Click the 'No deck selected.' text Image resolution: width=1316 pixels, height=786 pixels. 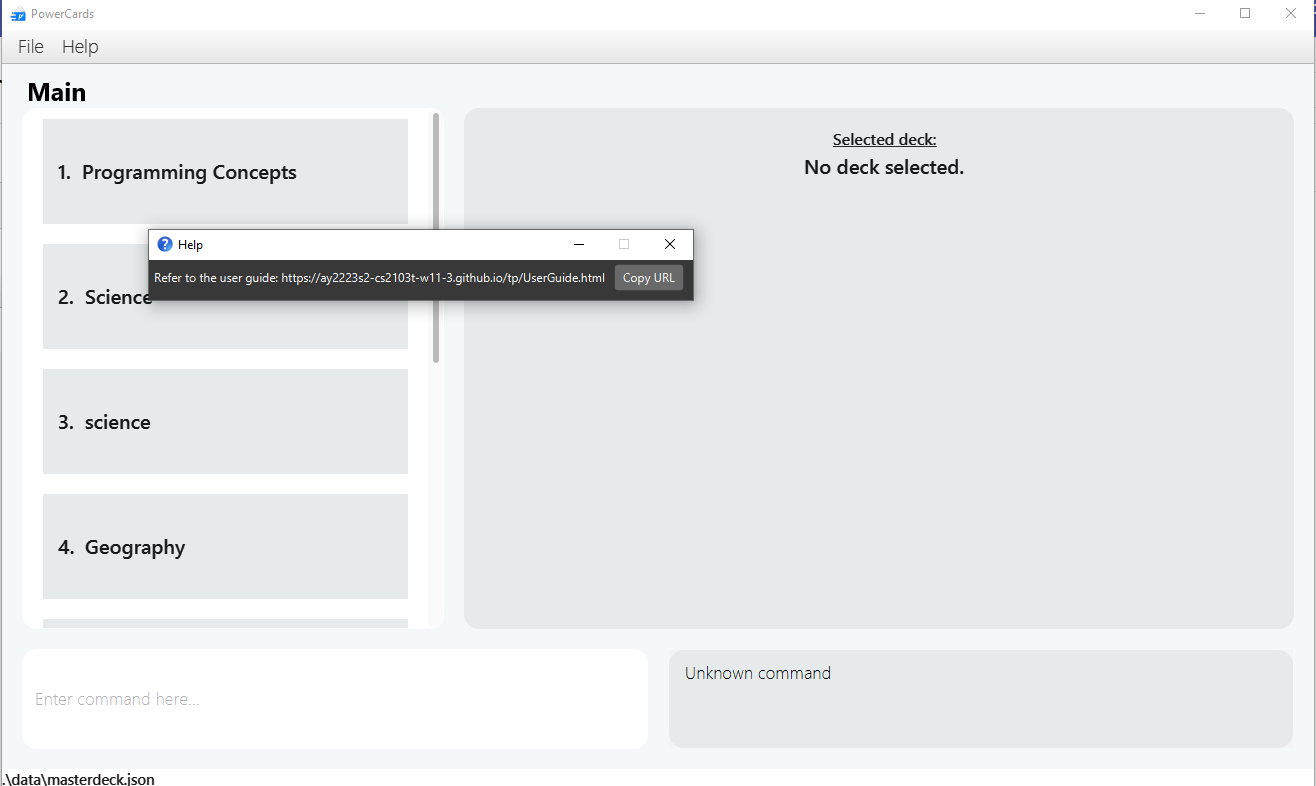coord(884,167)
